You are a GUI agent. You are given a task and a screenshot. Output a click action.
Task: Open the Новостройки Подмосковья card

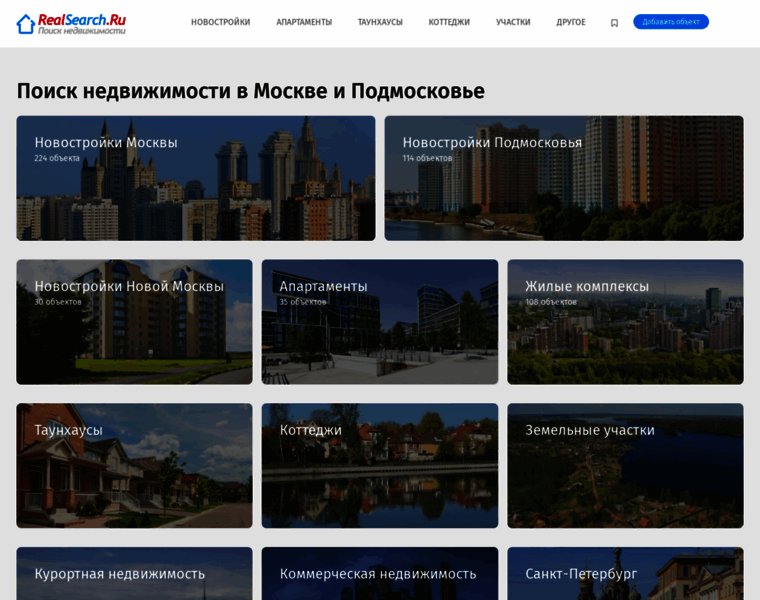click(564, 178)
